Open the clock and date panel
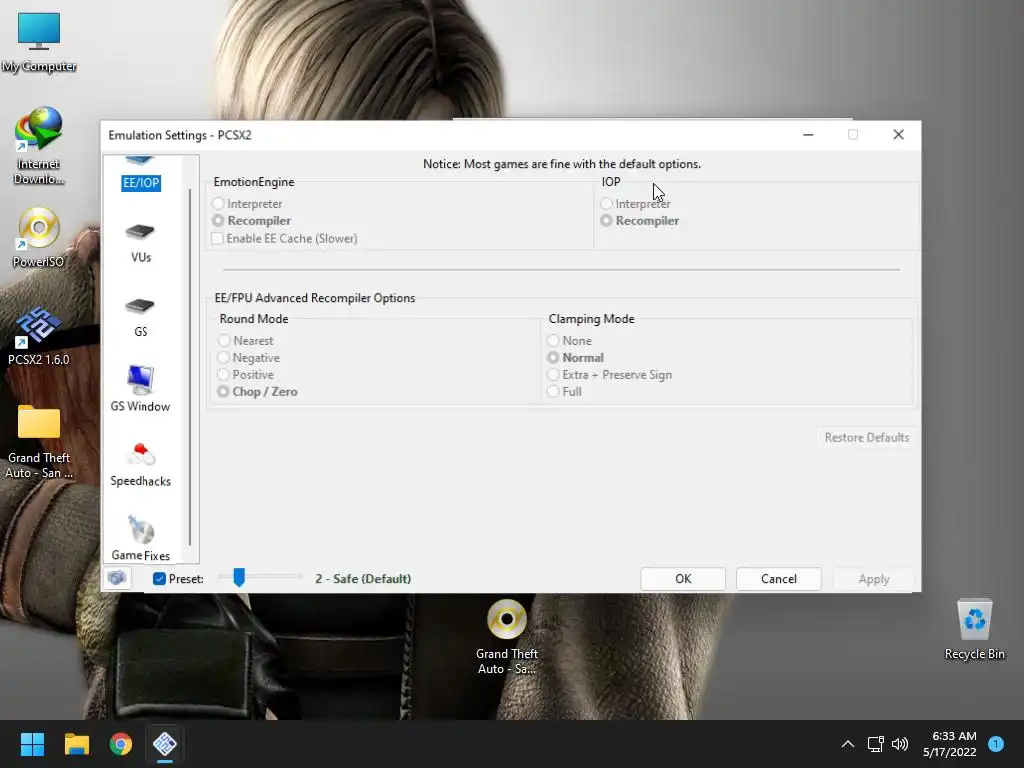Viewport: 1024px width, 768px height. [x=950, y=744]
